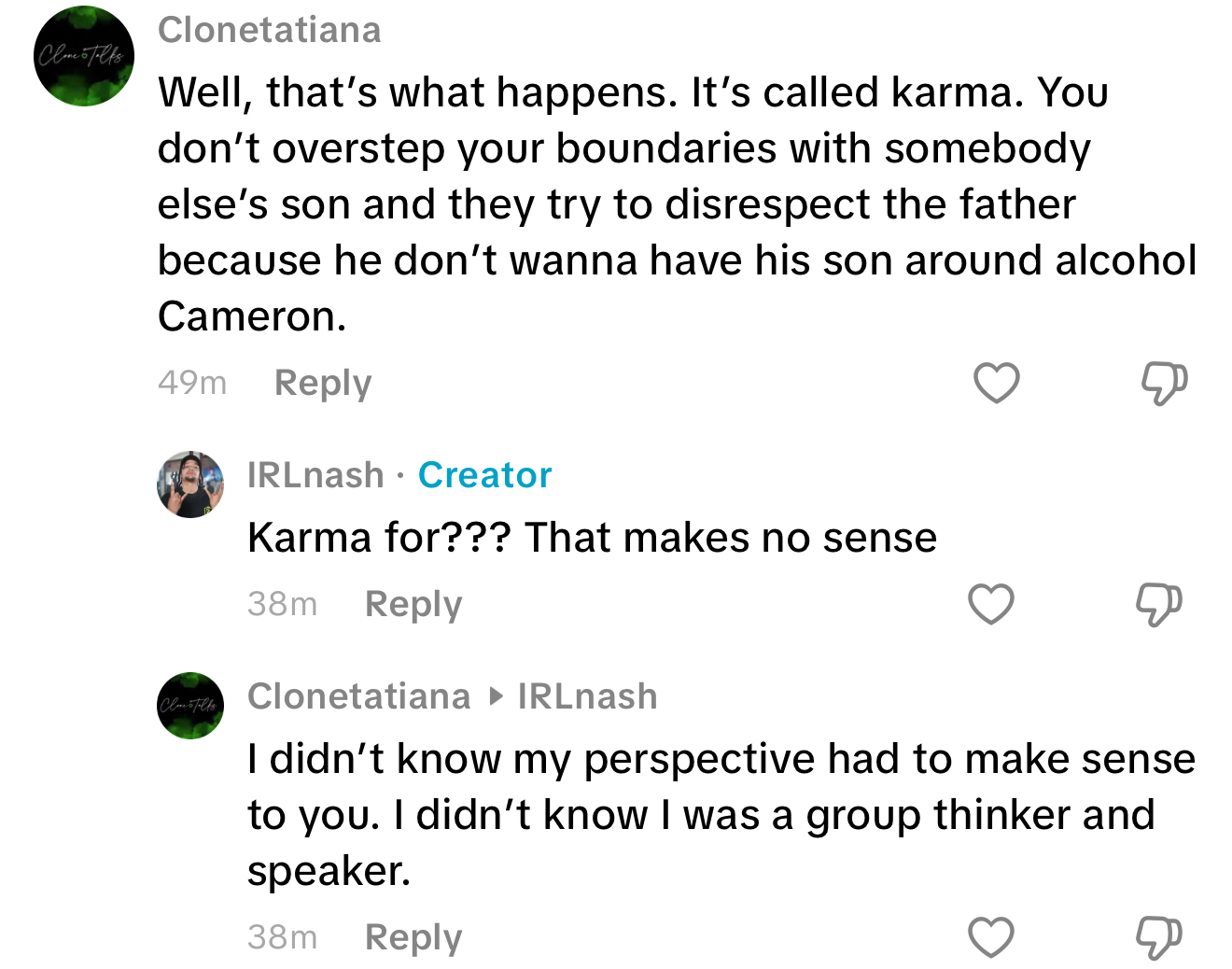Open Clonetatiana's small avatar on last reply
The width and height of the screenshot is (1232, 969).
pos(190,706)
